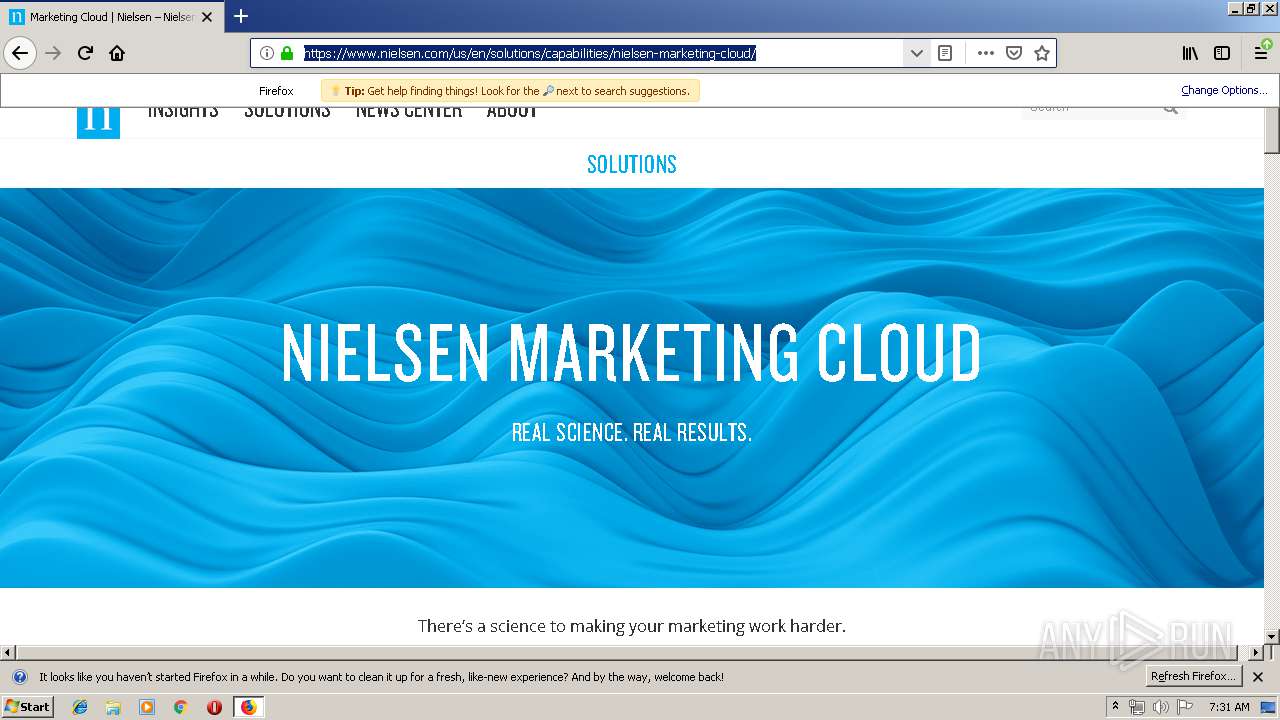Click the blue SOLUTIONS heading link
This screenshot has width=1280, height=720.
click(x=632, y=164)
